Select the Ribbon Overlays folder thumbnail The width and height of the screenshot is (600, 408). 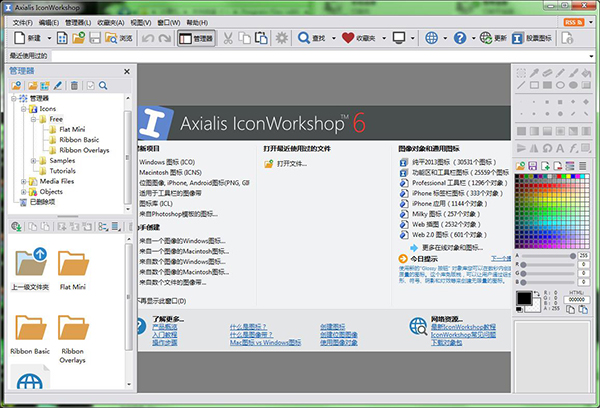click(x=73, y=339)
